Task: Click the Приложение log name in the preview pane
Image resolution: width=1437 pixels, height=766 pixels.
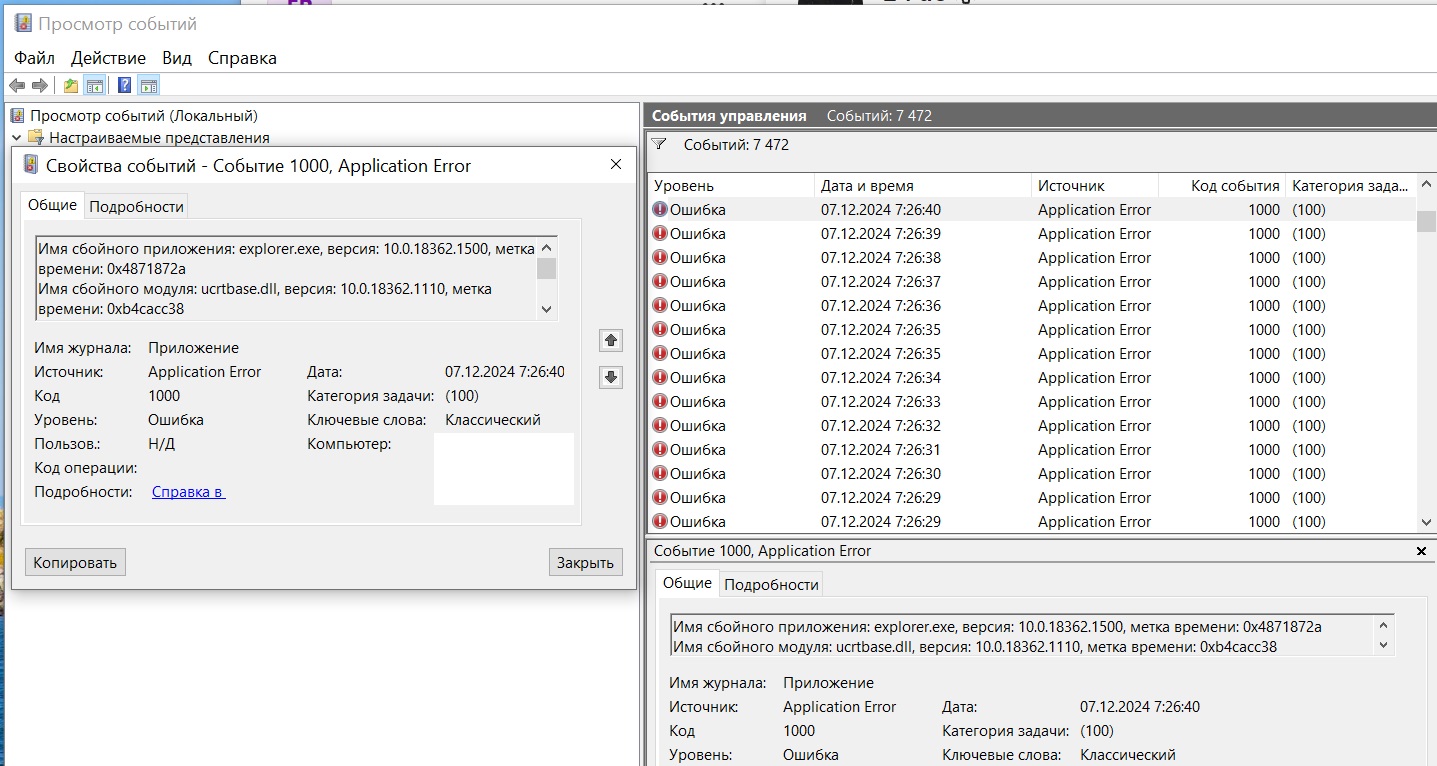Action: click(828, 683)
